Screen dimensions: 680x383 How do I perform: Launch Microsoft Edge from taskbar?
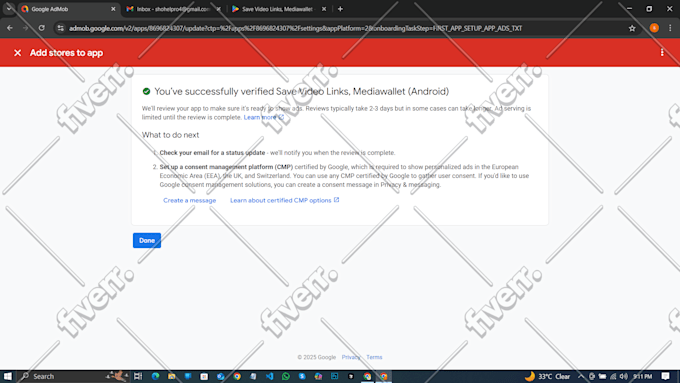(155, 376)
